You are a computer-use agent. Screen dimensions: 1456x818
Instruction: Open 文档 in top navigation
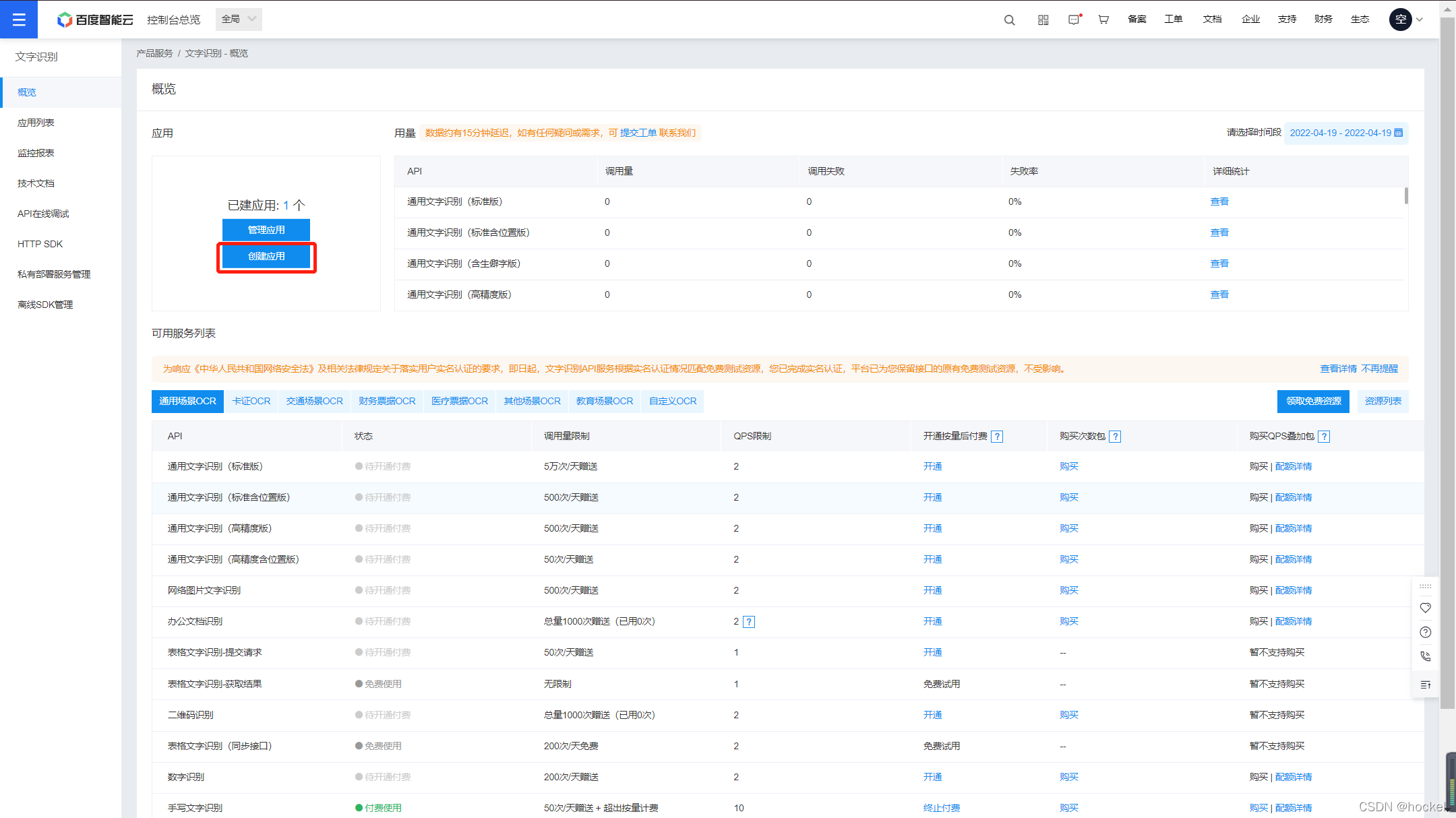tap(1212, 20)
